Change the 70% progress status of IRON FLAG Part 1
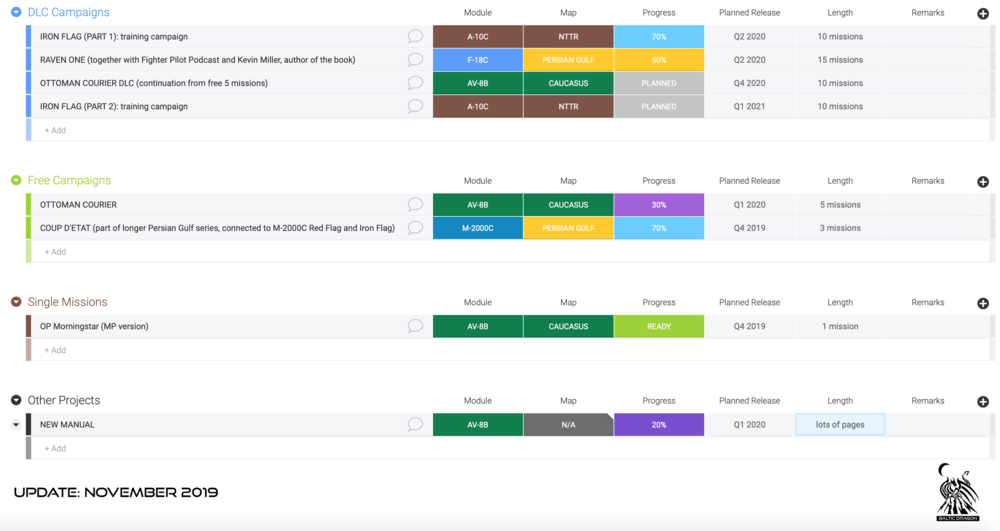Screen dimensions: 1000x531 pos(659,37)
